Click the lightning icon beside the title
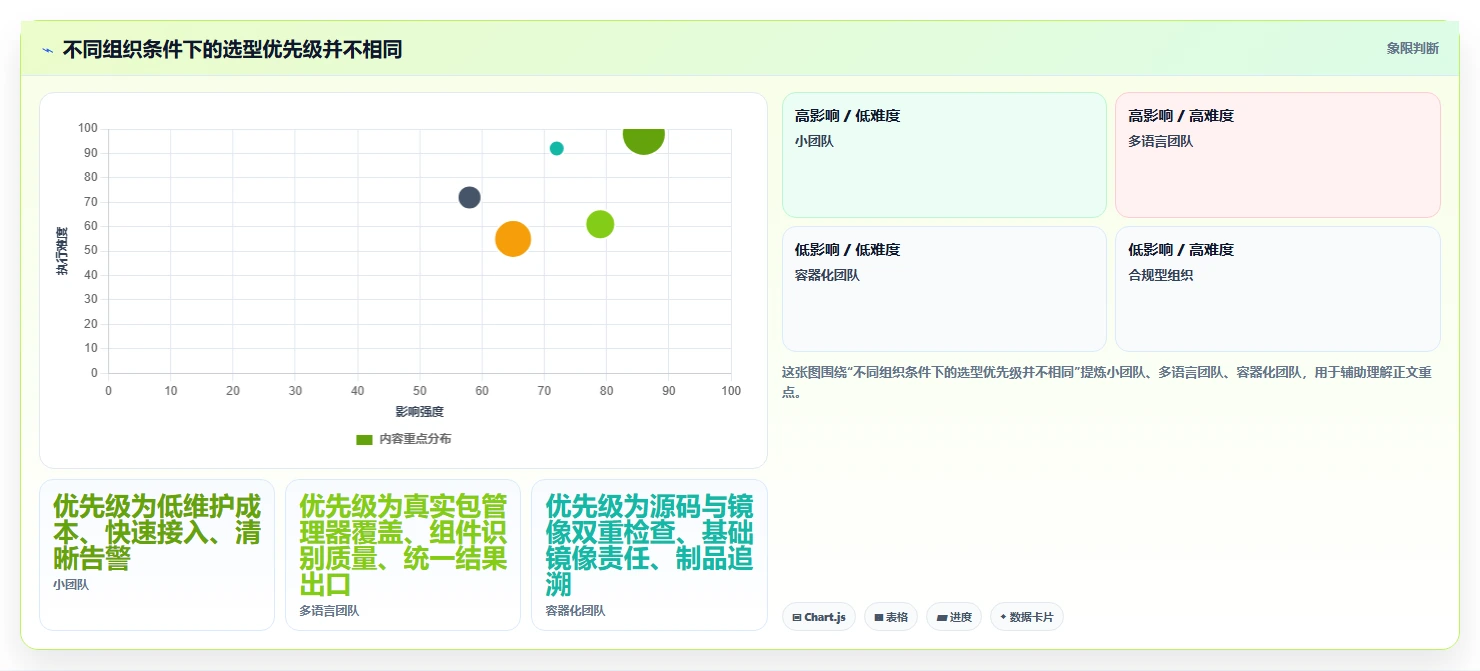Screen dimensions: 1480x671 48,50
